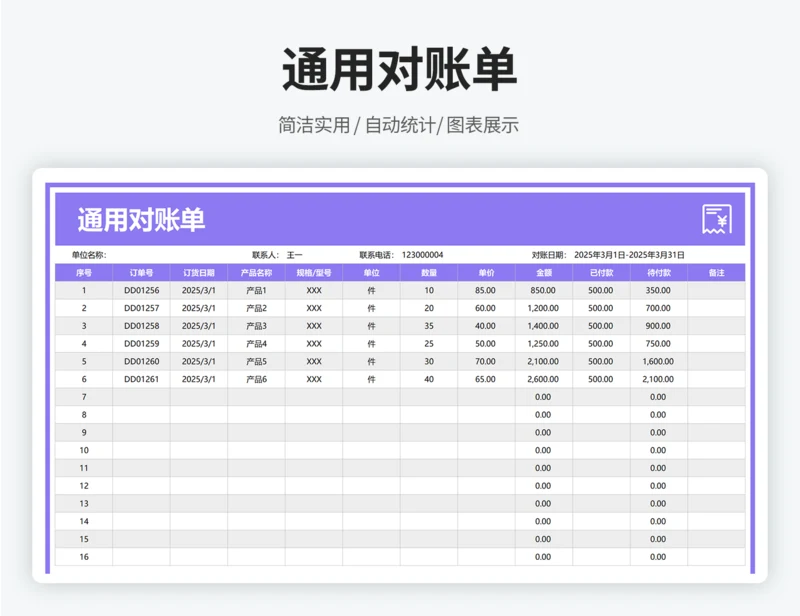Click order number DD01259
Screen dimensions: 800x616
point(141,343)
